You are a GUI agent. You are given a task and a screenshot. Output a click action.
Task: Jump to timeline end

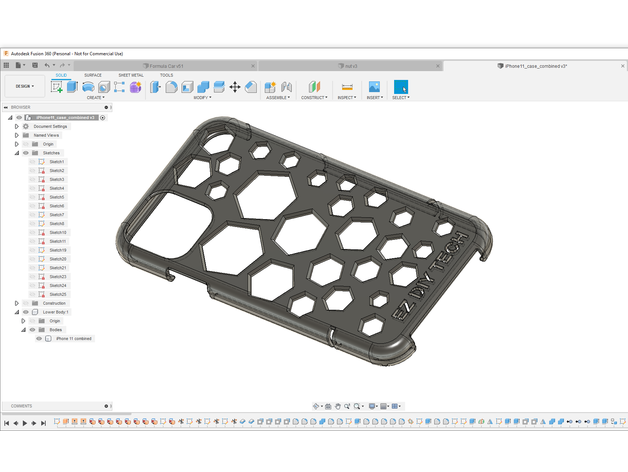44,423
